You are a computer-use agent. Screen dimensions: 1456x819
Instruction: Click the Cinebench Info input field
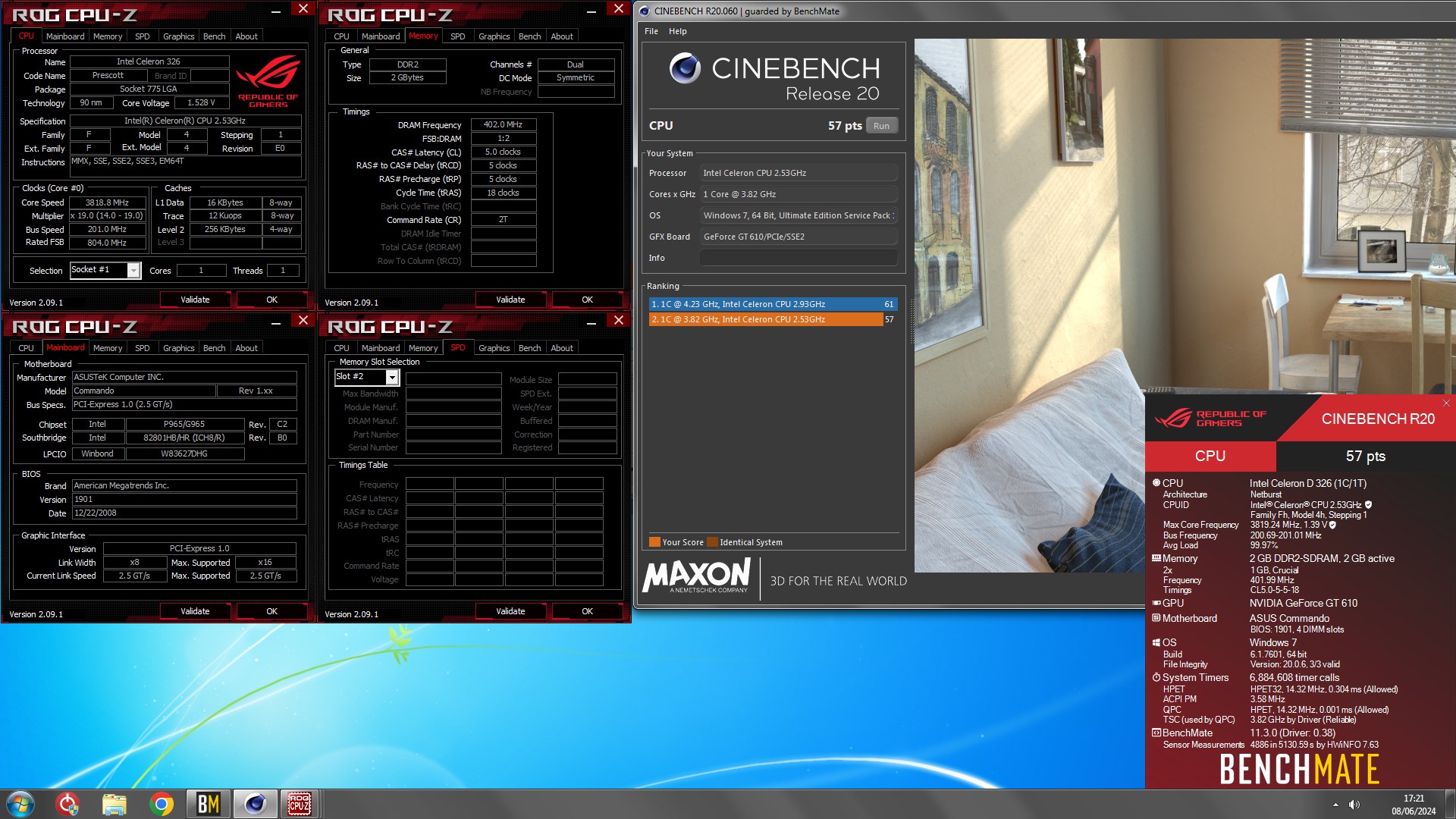coord(799,258)
